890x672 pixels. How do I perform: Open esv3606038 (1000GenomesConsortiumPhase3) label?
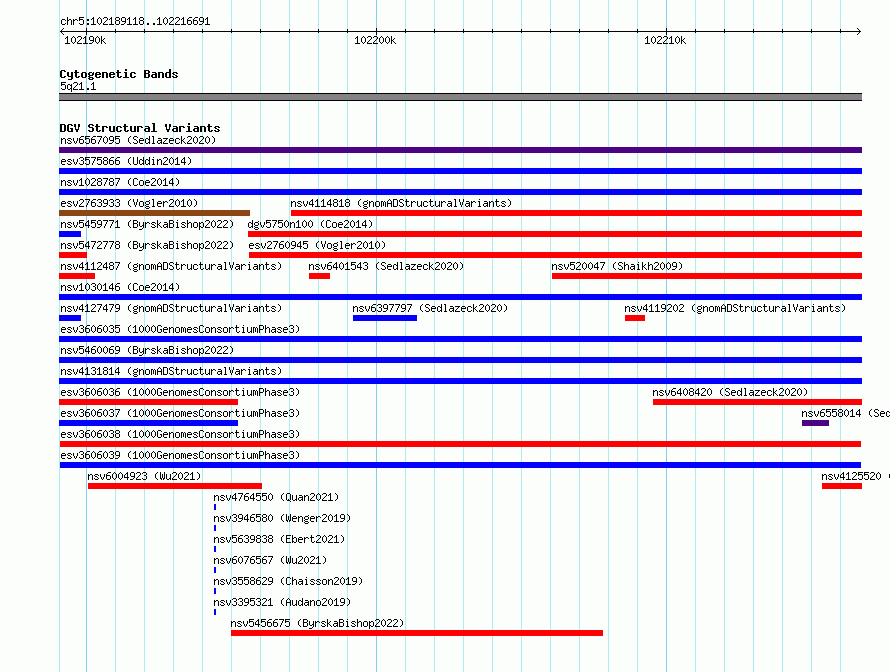(x=180, y=434)
